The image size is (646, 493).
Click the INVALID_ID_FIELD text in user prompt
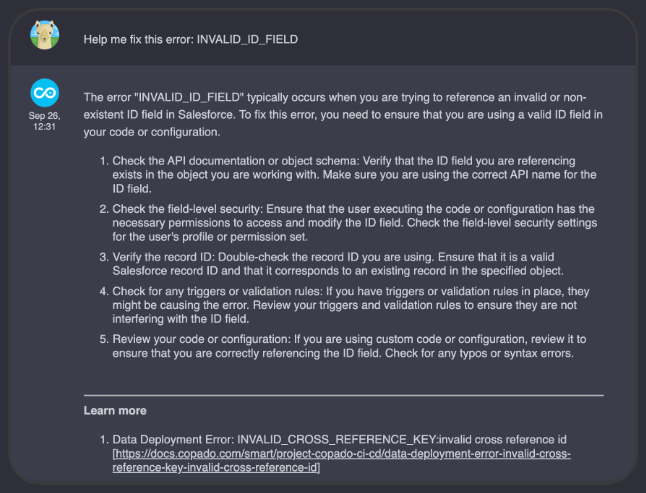pos(247,39)
